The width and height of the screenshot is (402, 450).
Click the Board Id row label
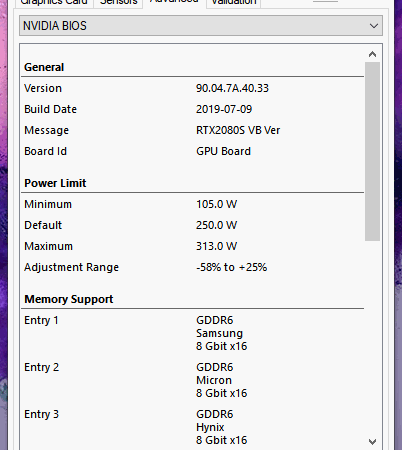click(45, 151)
